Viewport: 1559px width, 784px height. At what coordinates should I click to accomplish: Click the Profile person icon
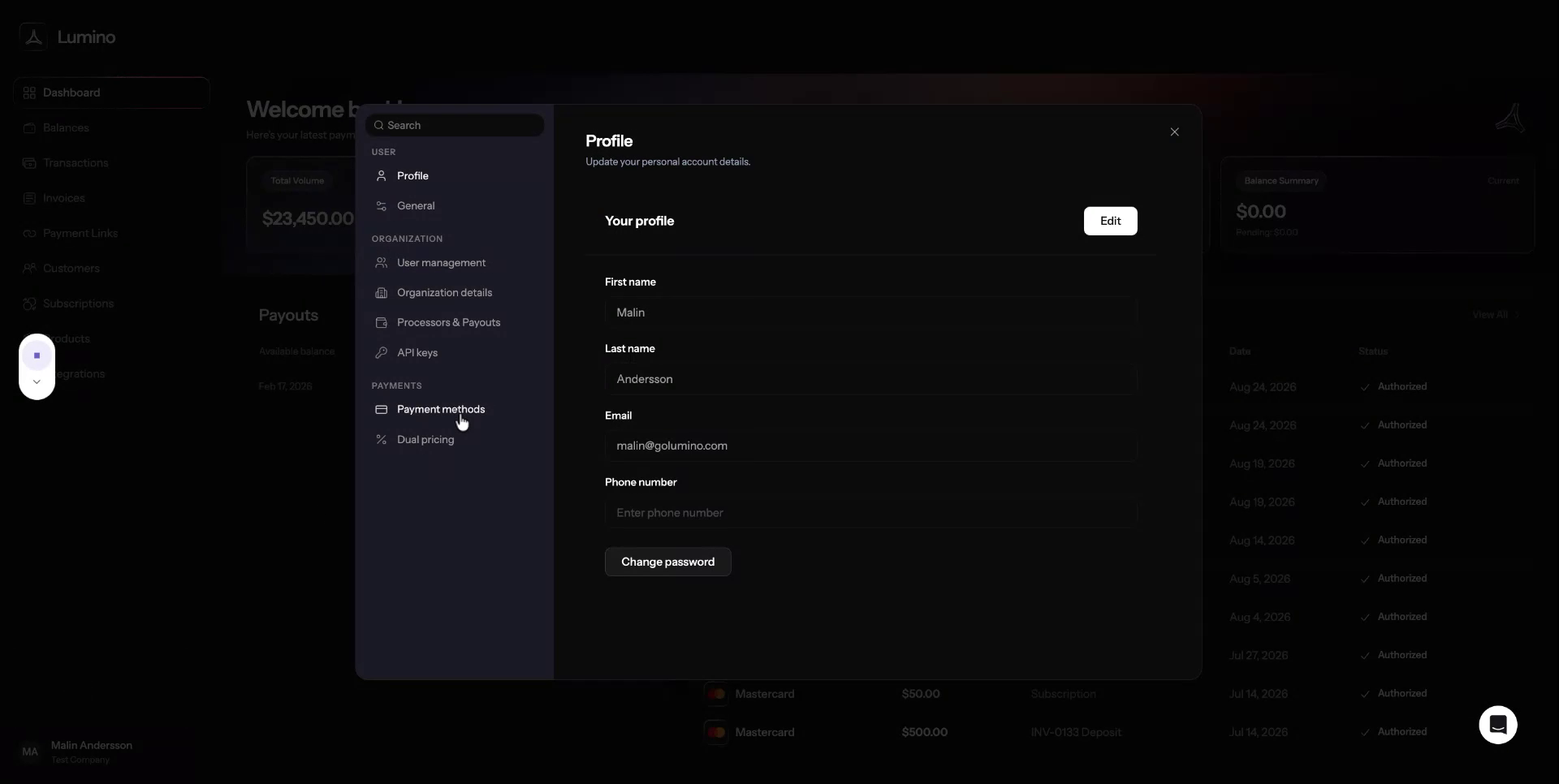pos(381,175)
